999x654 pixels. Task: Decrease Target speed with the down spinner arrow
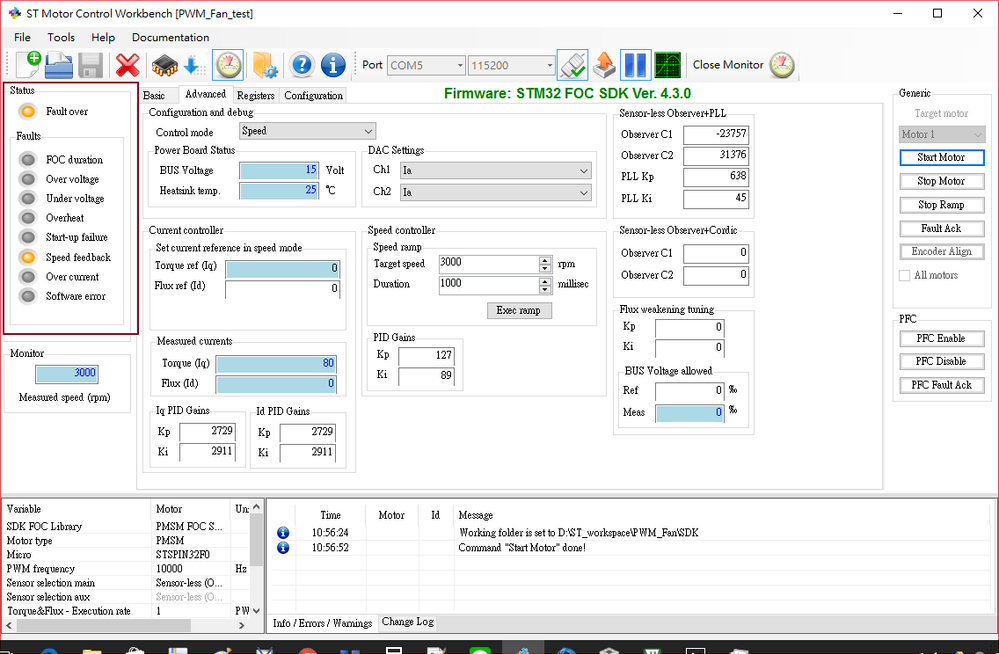(545, 268)
